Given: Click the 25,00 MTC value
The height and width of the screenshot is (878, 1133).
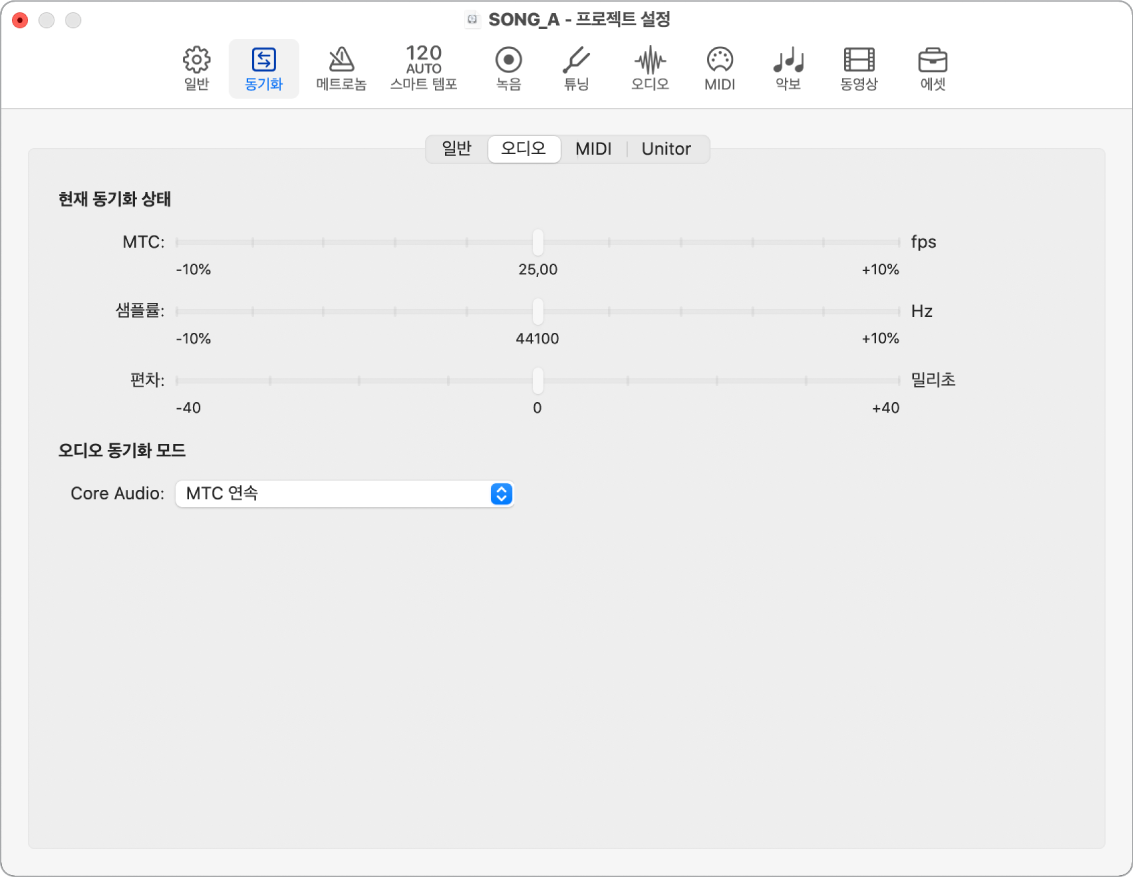Looking at the screenshot, I should coord(538,270).
